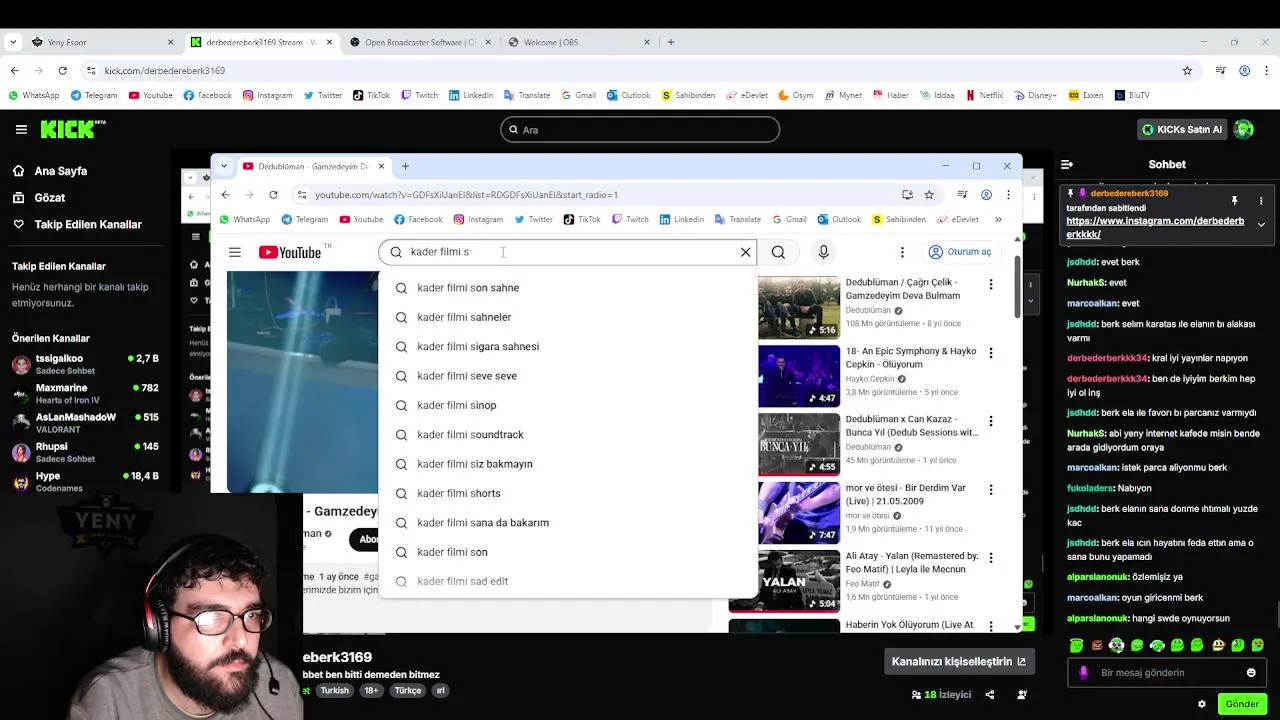The height and width of the screenshot is (720, 1280).
Task: Go back in YouTube browser window
Action: pos(225,195)
